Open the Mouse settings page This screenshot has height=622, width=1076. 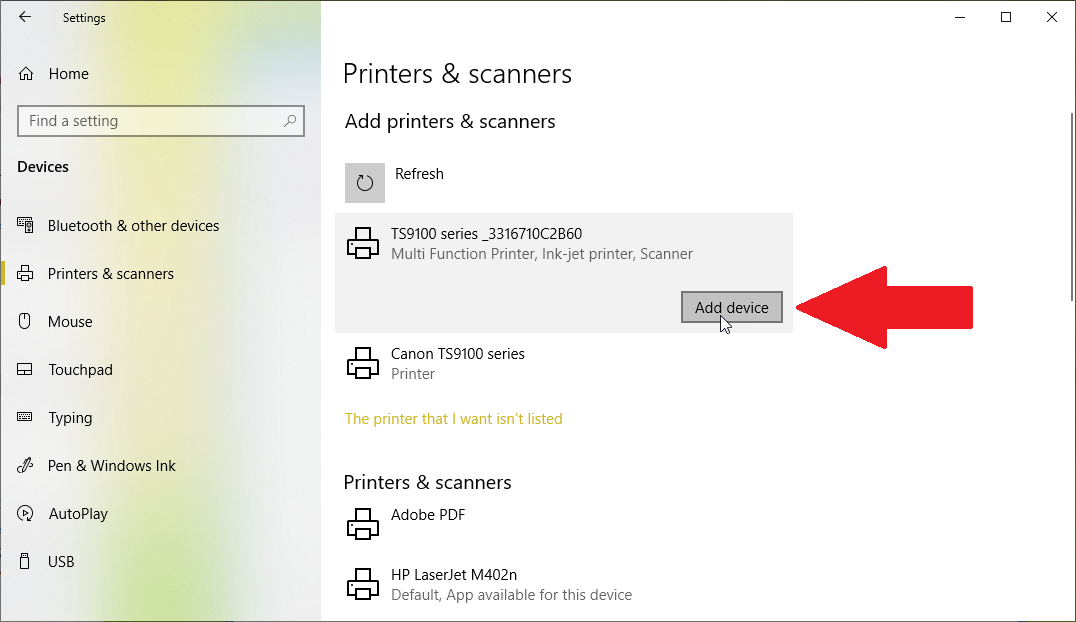pos(70,322)
